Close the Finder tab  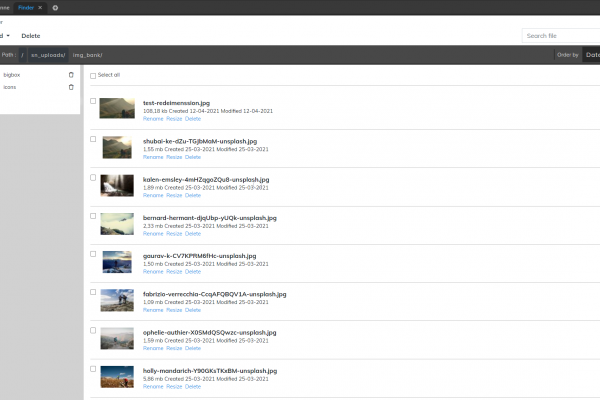point(41,7)
